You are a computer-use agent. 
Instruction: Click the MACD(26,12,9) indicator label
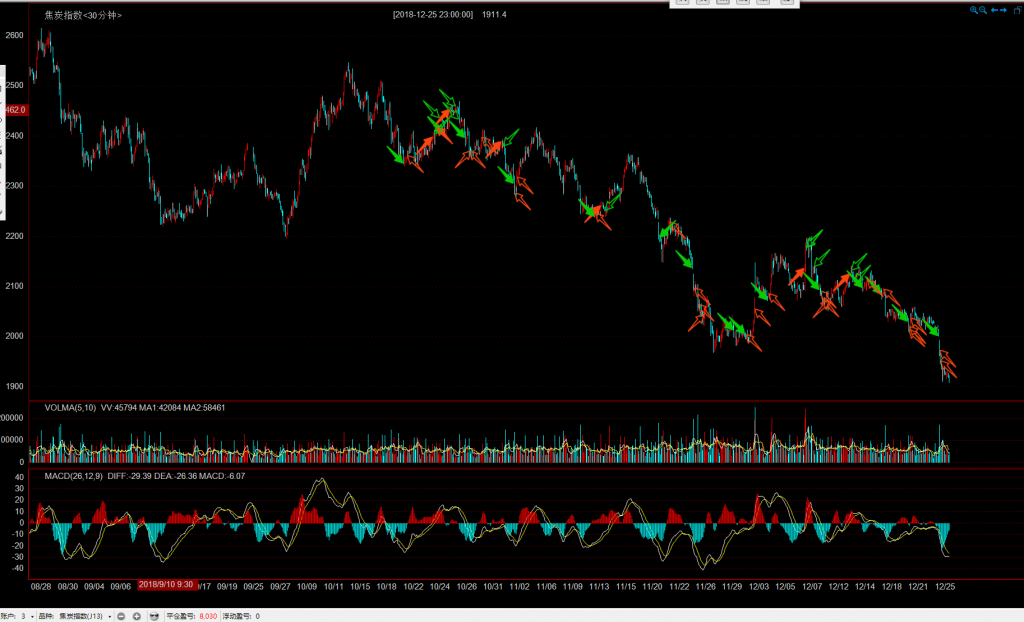point(74,476)
